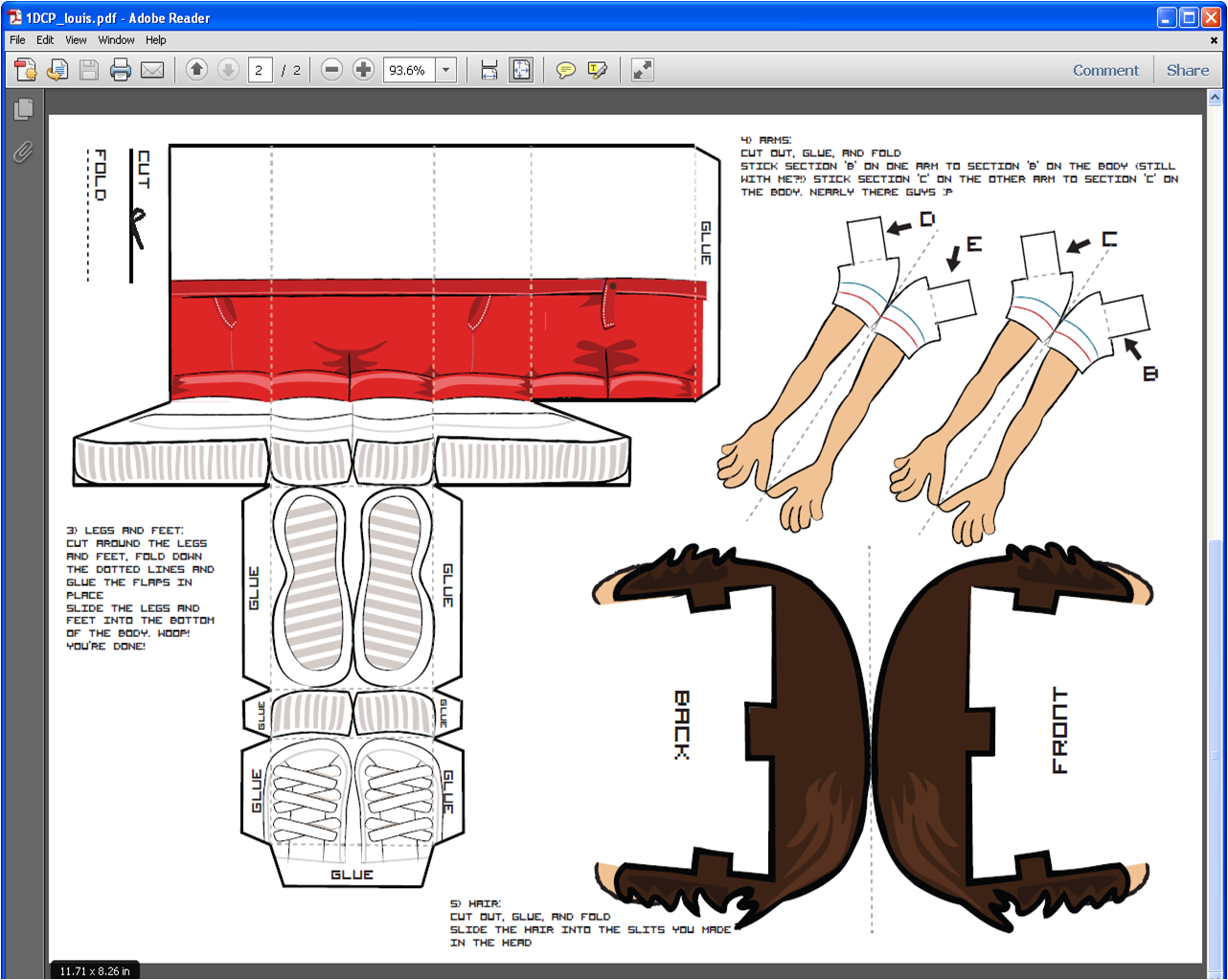Screen dimensions: 1228x980
Task: Open the Share pane
Action: [1188, 70]
